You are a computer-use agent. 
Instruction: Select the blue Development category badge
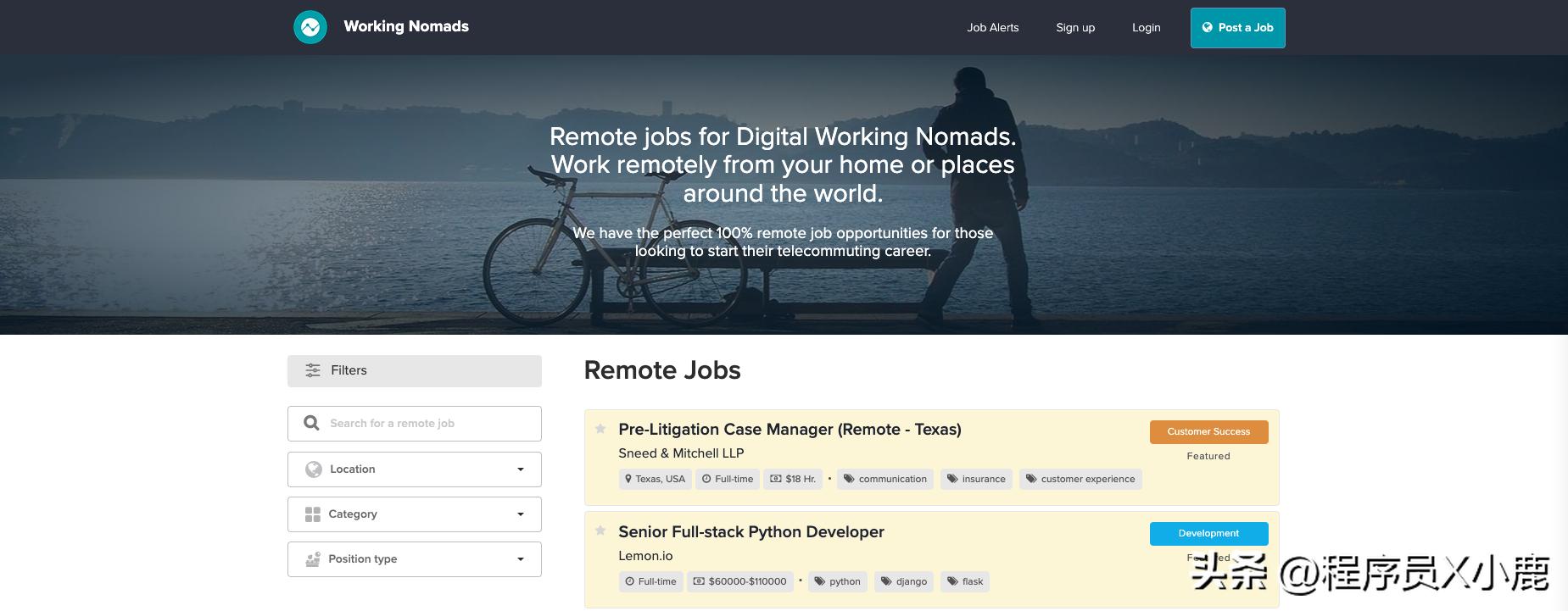[1208, 533]
